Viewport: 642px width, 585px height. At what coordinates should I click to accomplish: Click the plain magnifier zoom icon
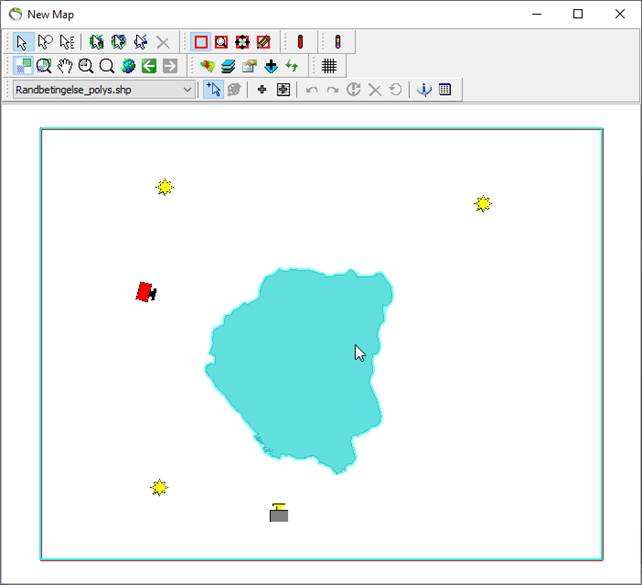[107, 66]
